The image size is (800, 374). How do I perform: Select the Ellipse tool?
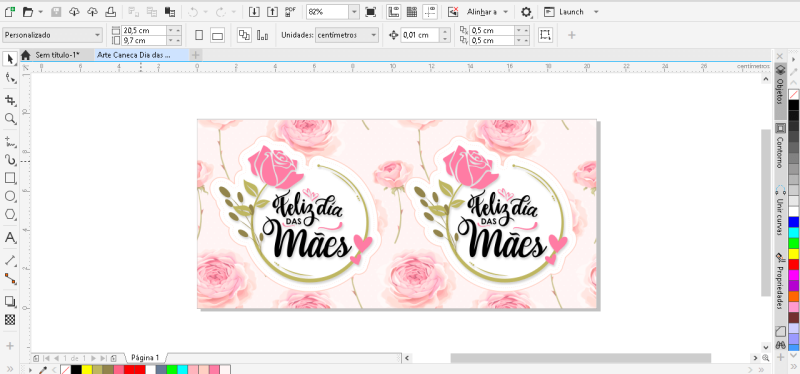coord(10,196)
